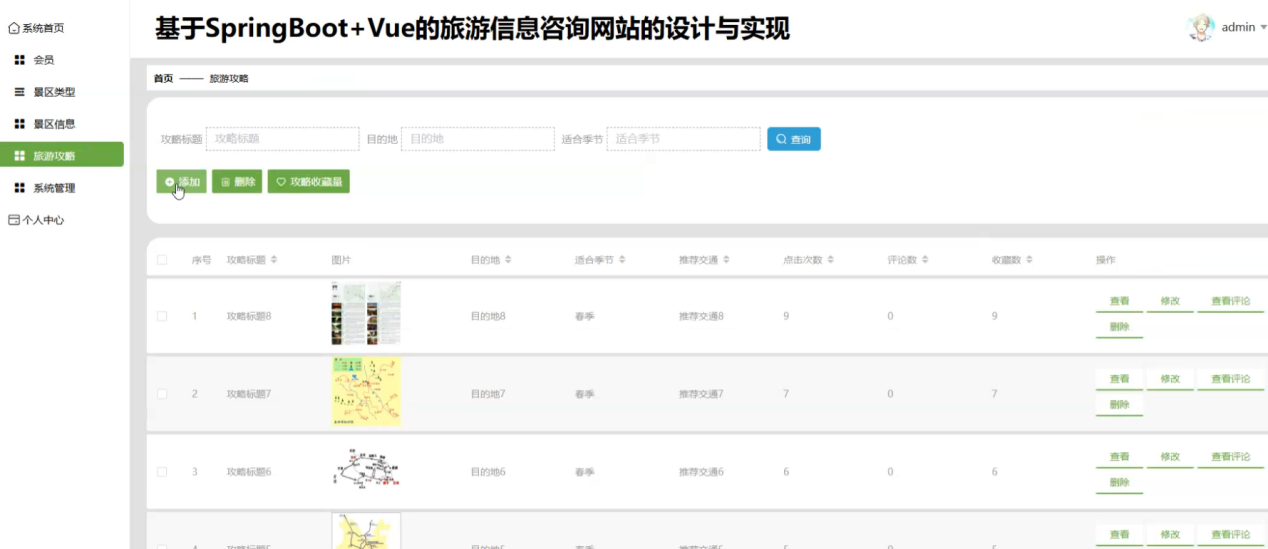Open yellow map thumbnail of 攻略标题7
This screenshot has height=549, width=1268.
[x=366, y=392]
